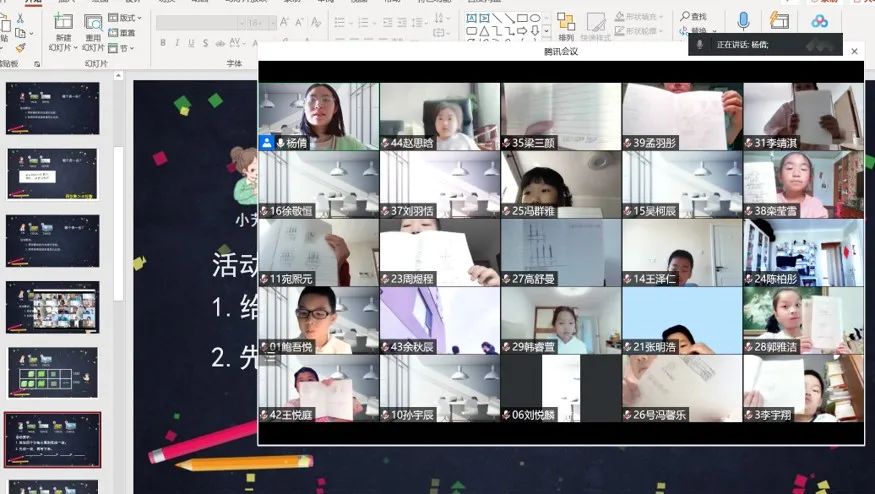Click the Copy icon in clipboard group
Viewport: 875px width, 494px height.
[20, 33]
